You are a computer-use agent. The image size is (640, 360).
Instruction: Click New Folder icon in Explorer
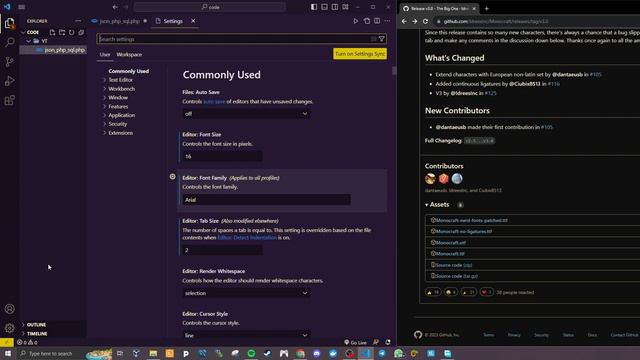[62, 32]
